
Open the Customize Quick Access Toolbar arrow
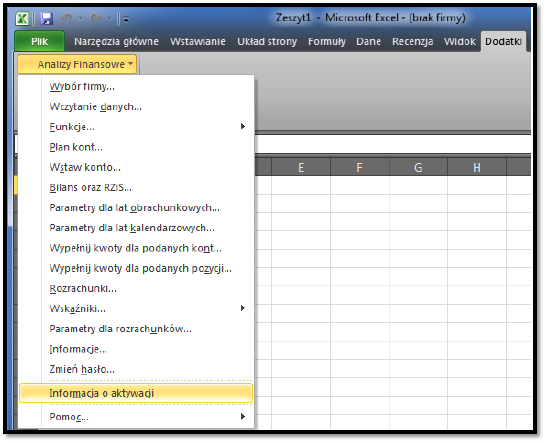coord(126,19)
